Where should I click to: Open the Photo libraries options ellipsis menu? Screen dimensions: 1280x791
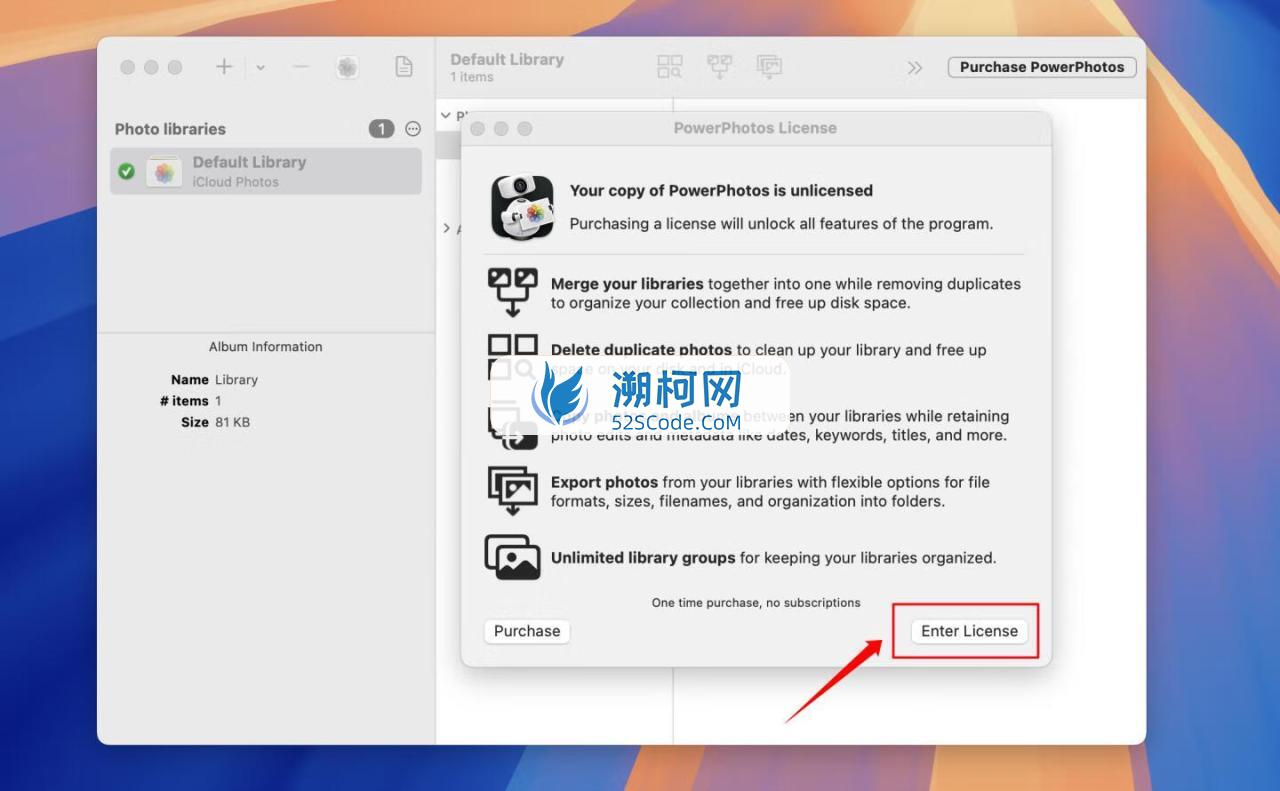point(413,129)
